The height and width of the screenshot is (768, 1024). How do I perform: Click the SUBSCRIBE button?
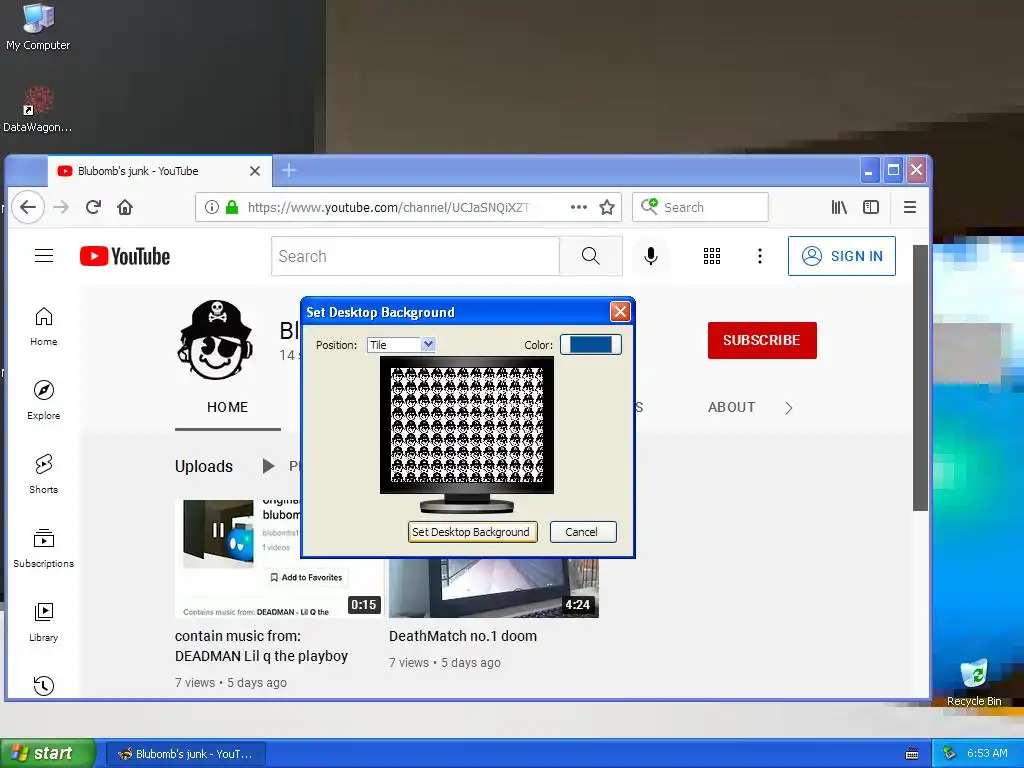(x=761, y=340)
